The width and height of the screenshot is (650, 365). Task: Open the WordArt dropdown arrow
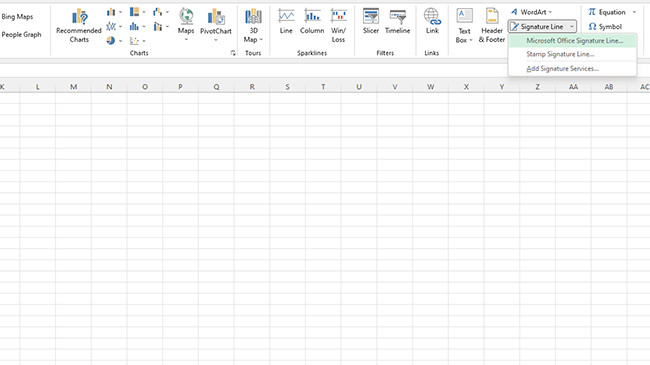pos(550,12)
